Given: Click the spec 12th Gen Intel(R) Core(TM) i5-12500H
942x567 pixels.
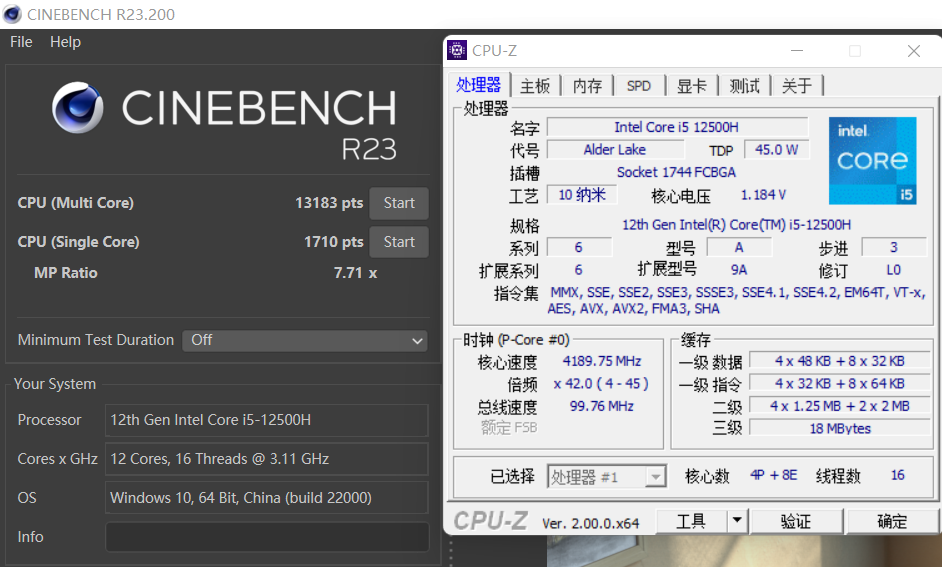Looking at the screenshot, I should 737,225.
